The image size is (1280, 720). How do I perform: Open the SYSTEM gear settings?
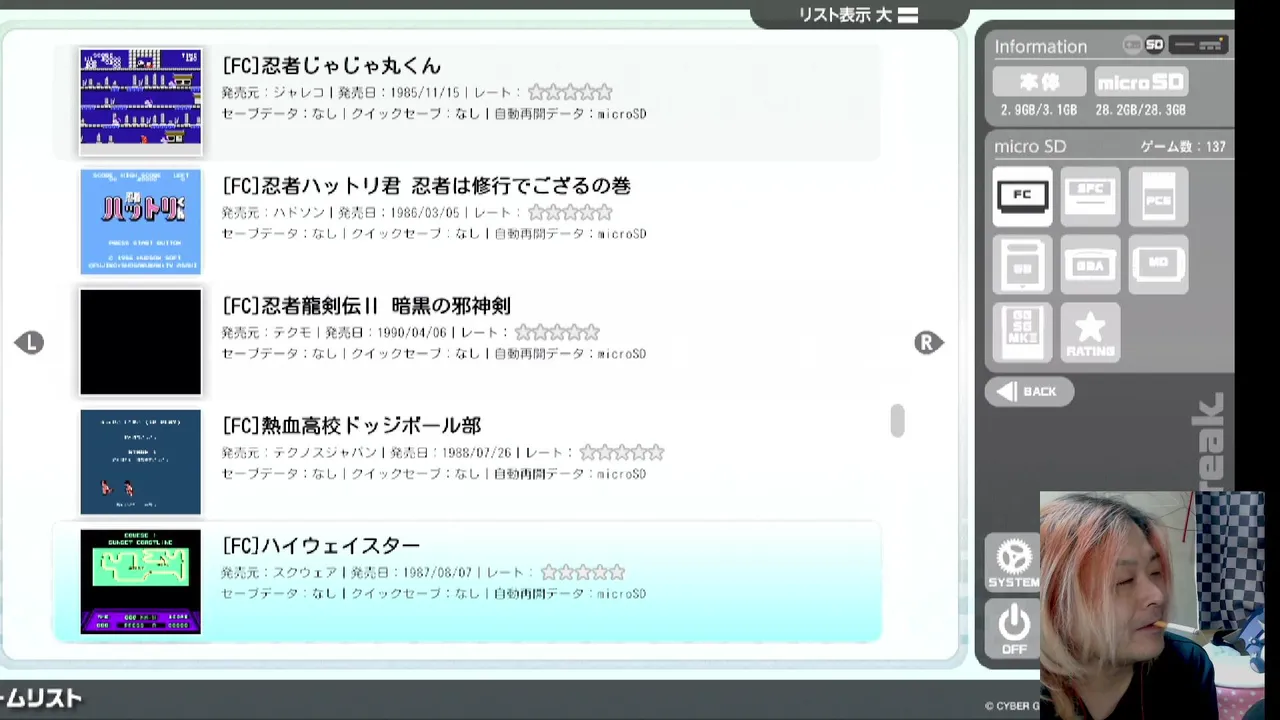(1013, 562)
